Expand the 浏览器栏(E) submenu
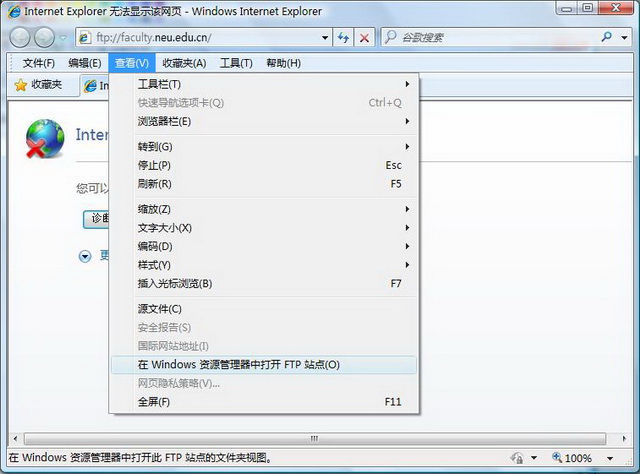Screen dimensions: 640x474 pyautogui.click(x=264, y=121)
